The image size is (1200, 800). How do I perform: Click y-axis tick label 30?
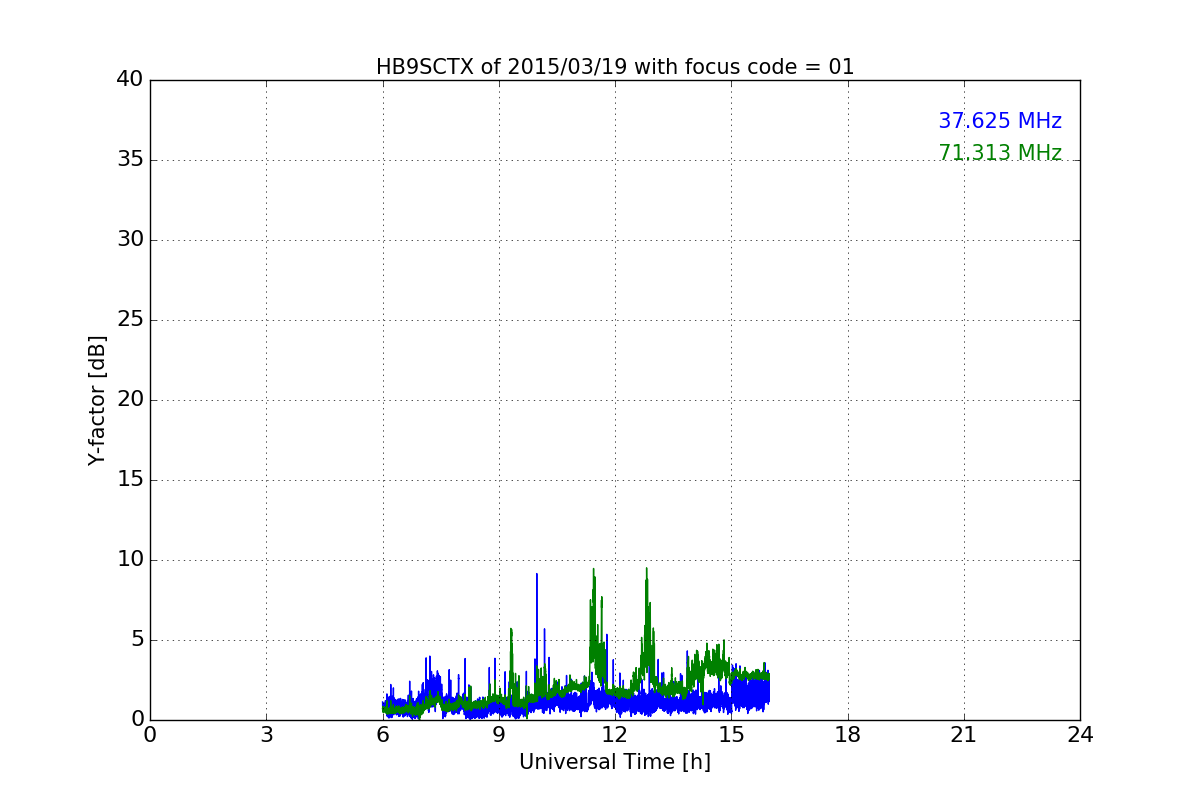click(130, 240)
